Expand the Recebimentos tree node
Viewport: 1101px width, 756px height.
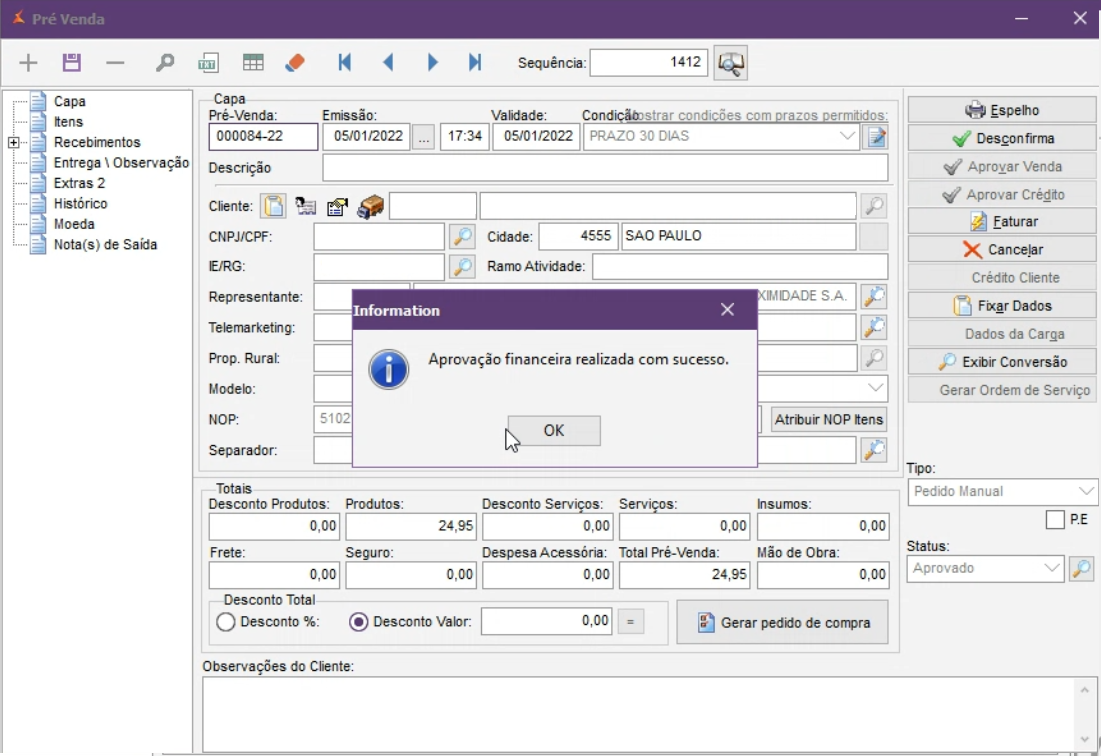coord(14,143)
